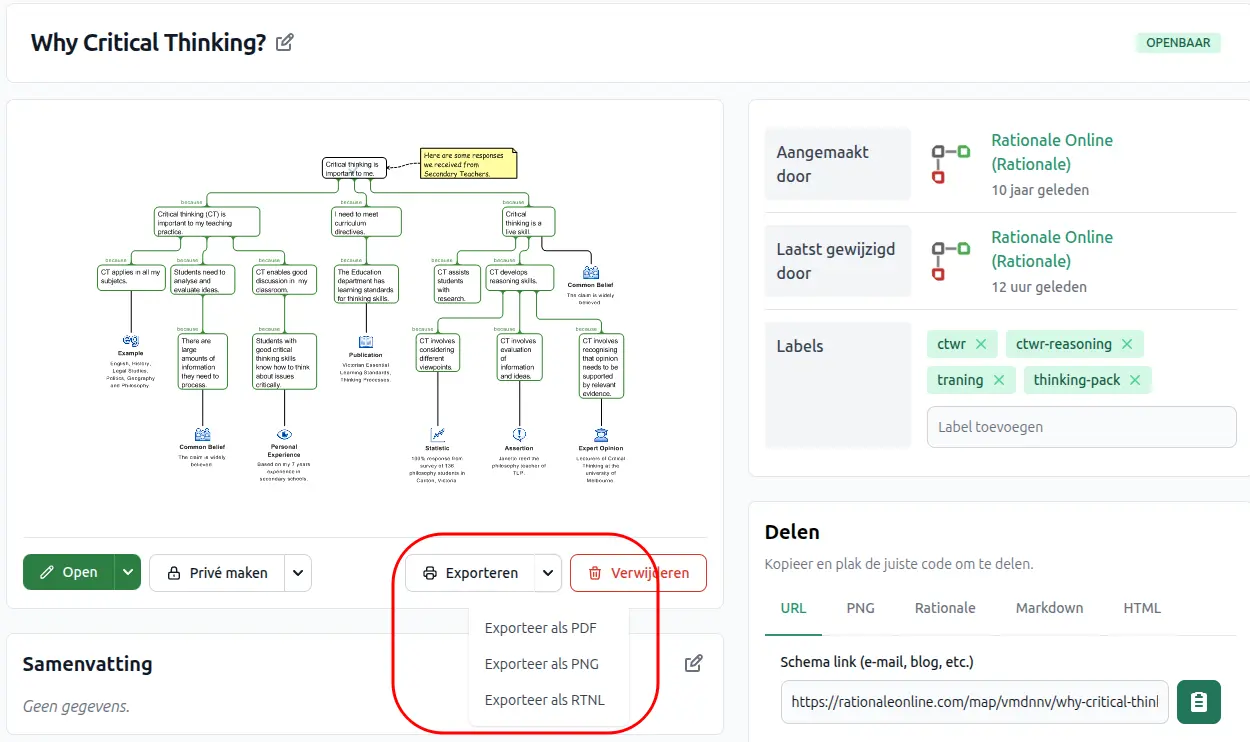The image size is (1250, 742).
Task: Switch to the HTML share tab
Action: pyautogui.click(x=1141, y=608)
